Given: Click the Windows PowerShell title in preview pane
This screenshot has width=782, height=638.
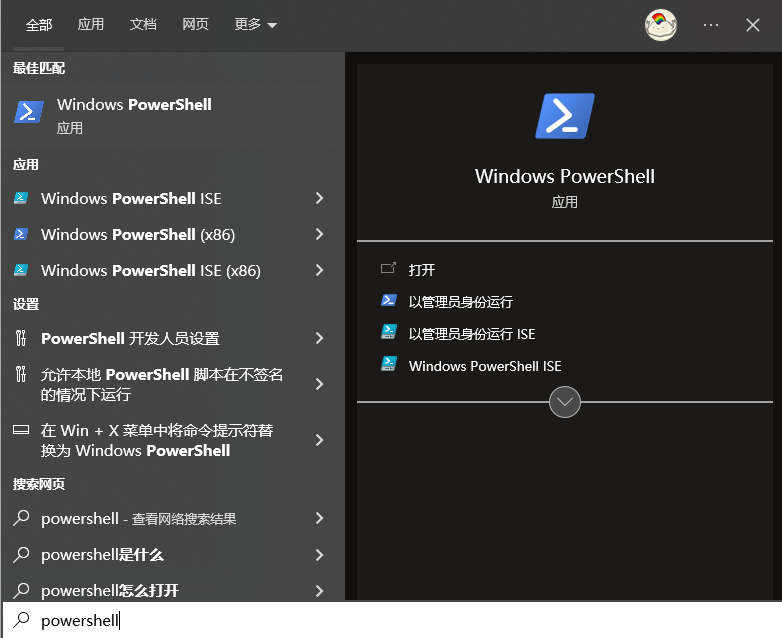Looking at the screenshot, I should click(565, 176).
